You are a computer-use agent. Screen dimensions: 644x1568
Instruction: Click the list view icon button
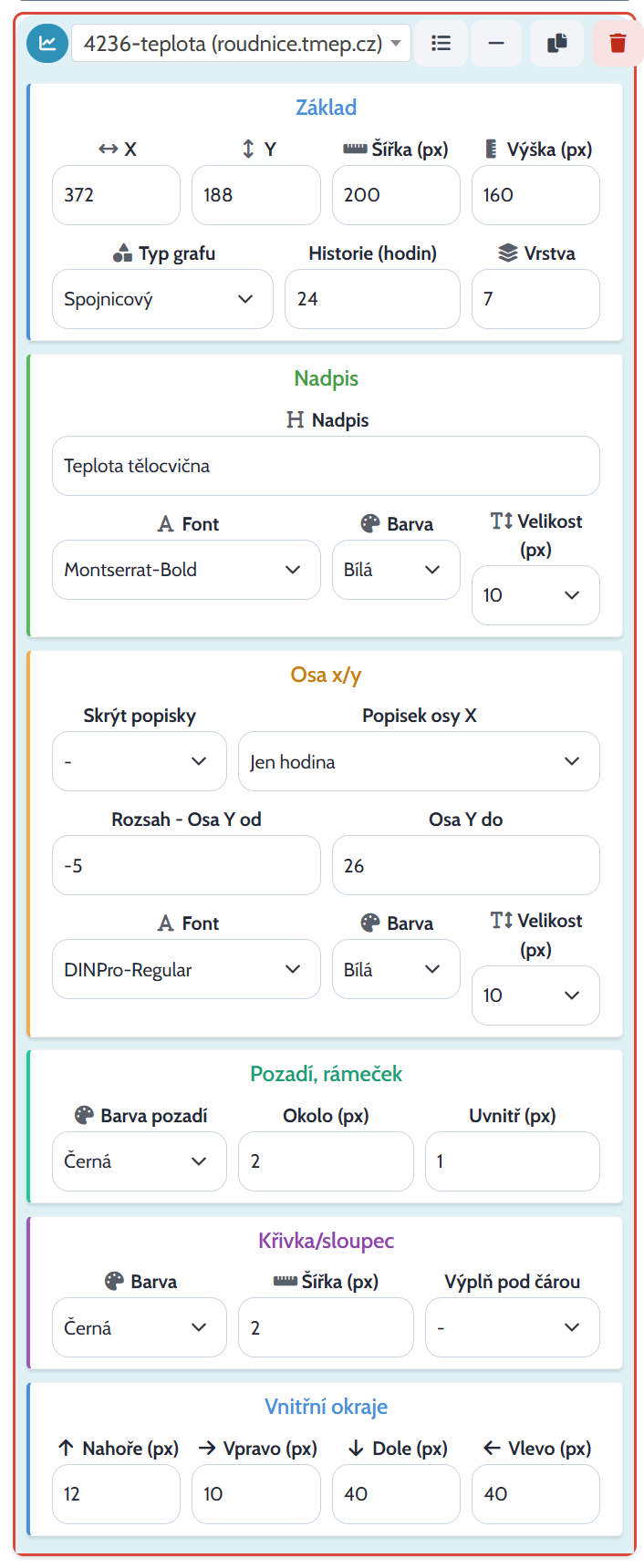[441, 43]
